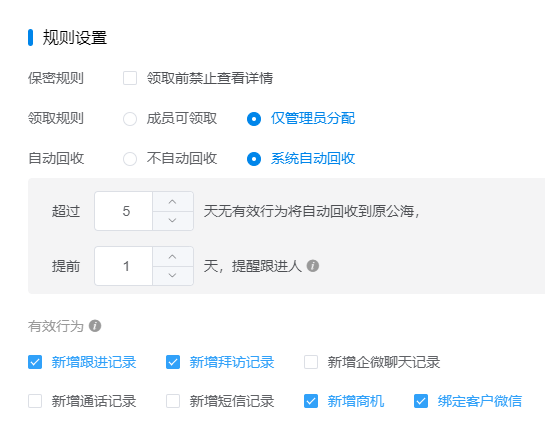The width and height of the screenshot is (545, 432).
Task: Click the 超过 days input field showing 5
Action: 124,211
